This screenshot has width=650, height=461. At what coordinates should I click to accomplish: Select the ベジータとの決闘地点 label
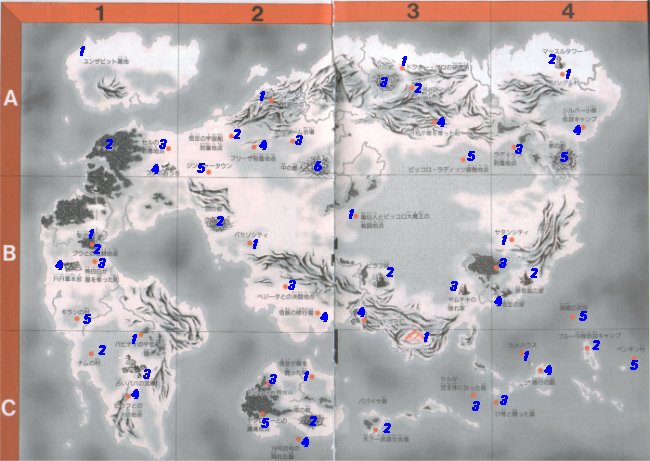[x=286, y=297]
